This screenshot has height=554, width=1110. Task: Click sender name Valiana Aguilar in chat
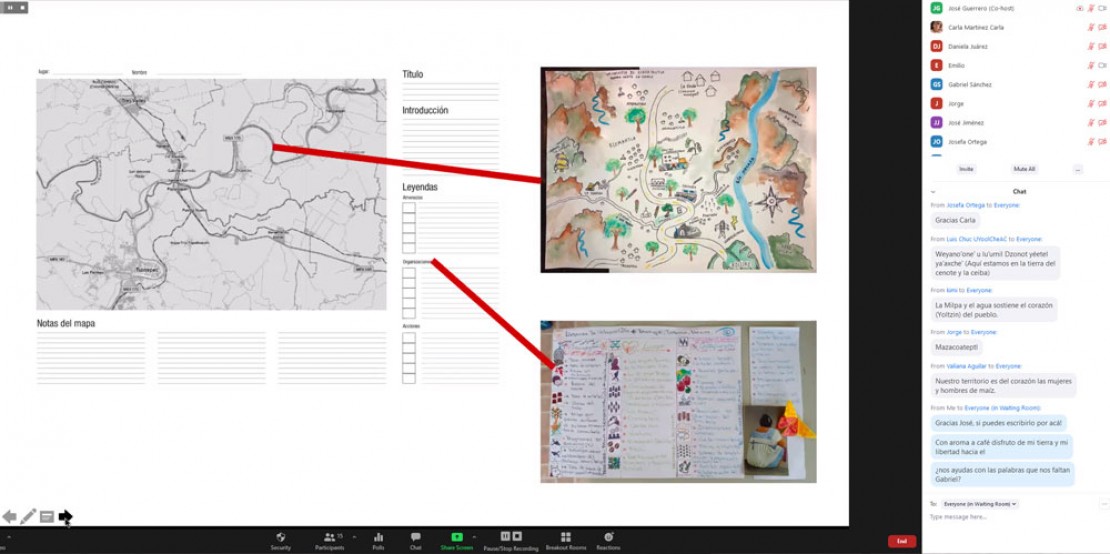(x=968, y=367)
